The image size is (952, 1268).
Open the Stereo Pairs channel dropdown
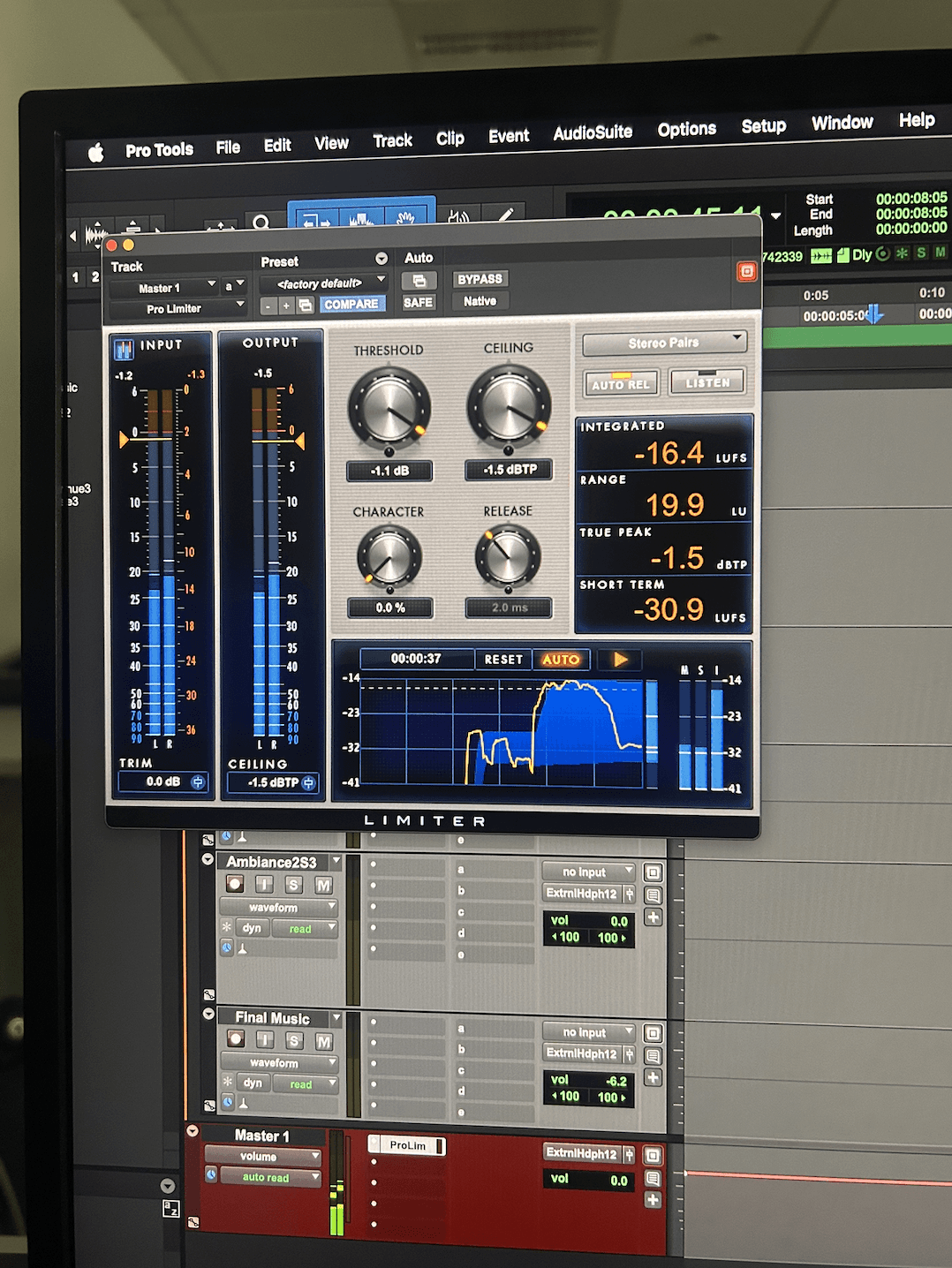(665, 343)
